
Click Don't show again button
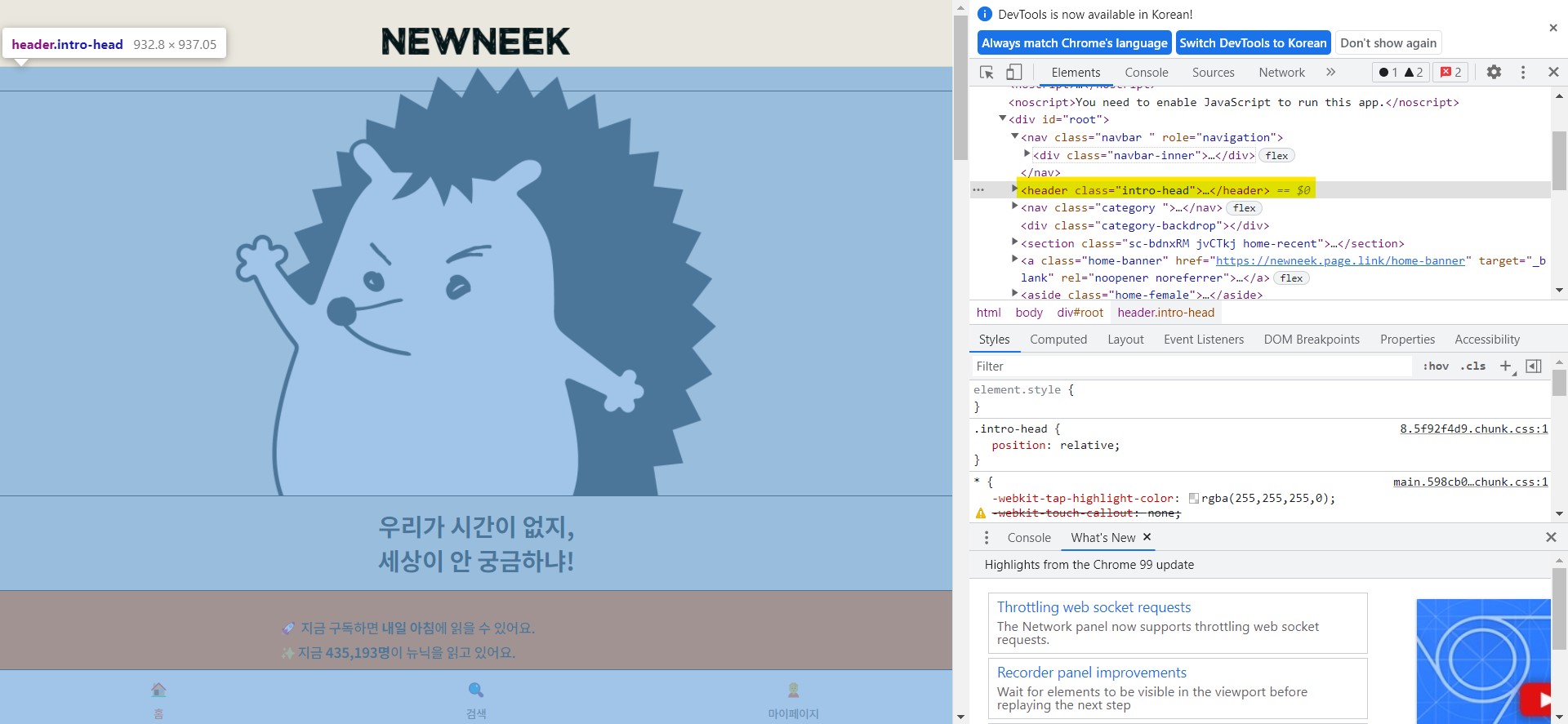click(1388, 42)
